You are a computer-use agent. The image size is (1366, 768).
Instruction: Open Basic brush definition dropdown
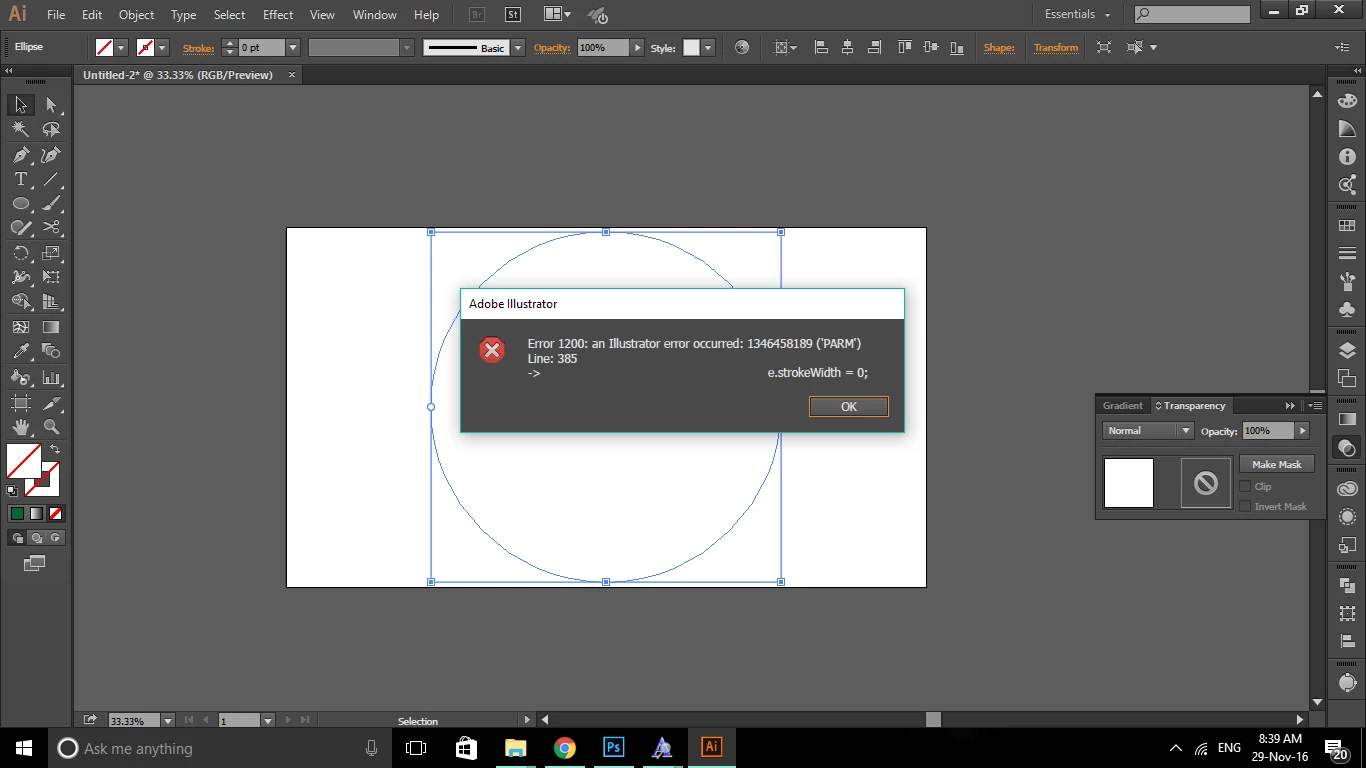tap(518, 47)
